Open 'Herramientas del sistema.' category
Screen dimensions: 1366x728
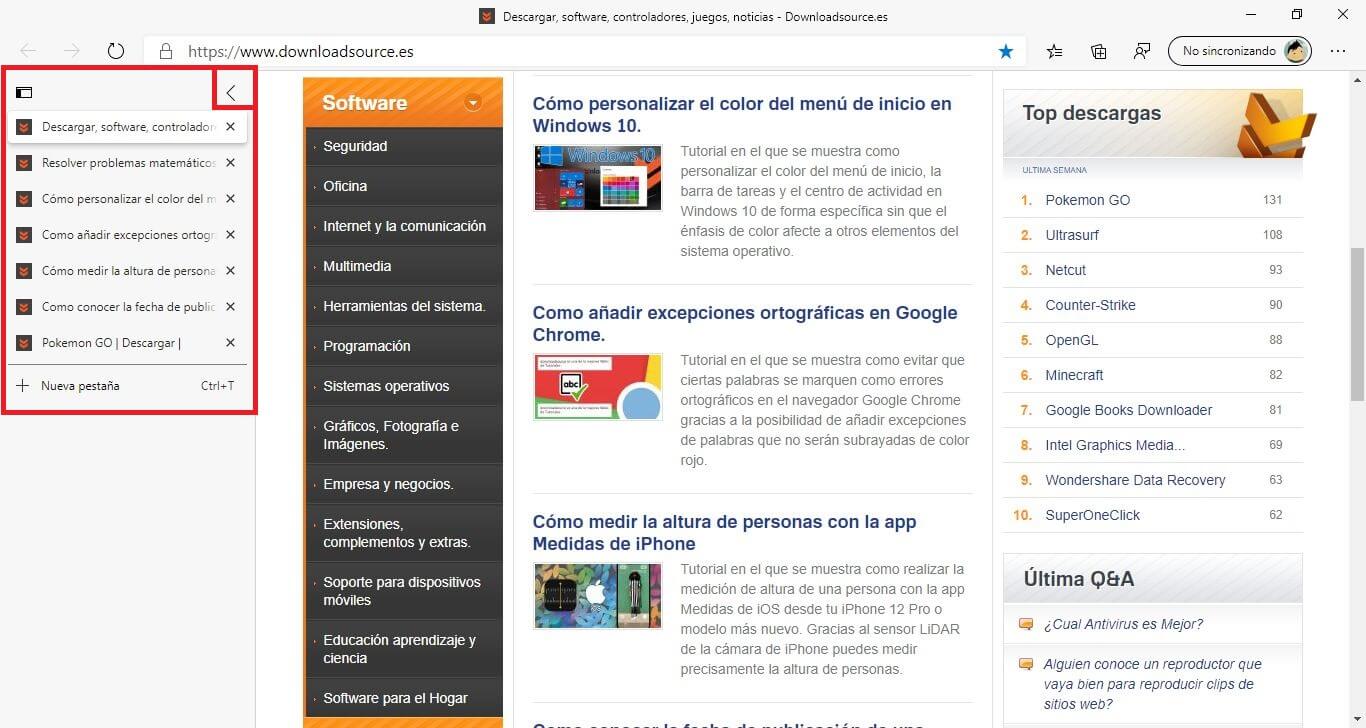pos(403,306)
